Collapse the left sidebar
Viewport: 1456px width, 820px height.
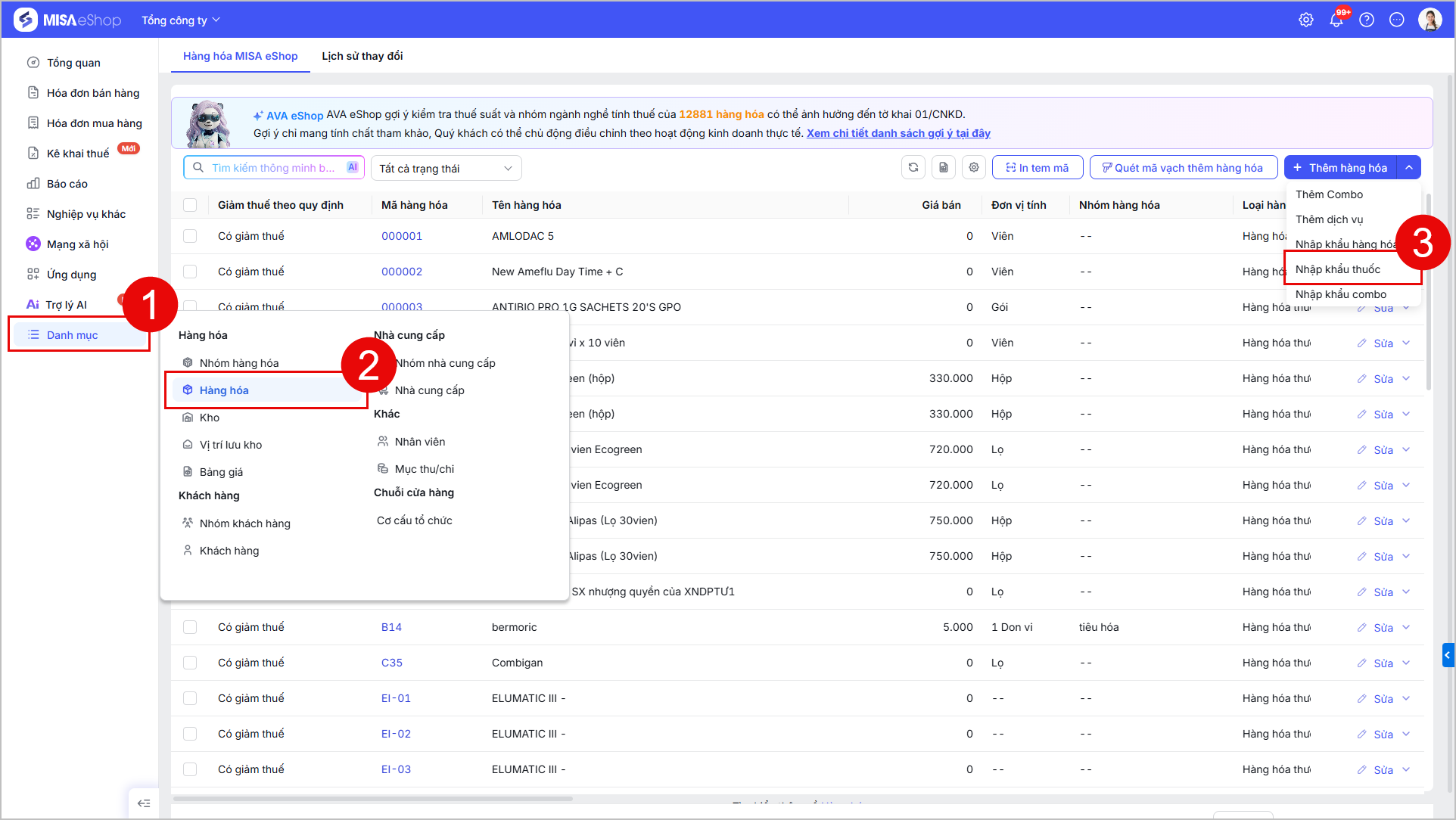[x=144, y=803]
